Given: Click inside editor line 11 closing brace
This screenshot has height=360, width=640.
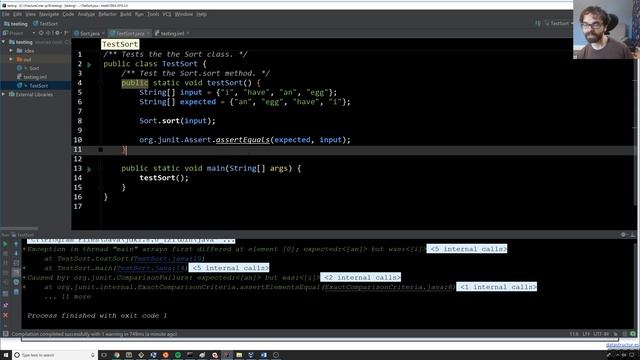Looking at the screenshot, I should pyautogui.click(x=124, y=150).
